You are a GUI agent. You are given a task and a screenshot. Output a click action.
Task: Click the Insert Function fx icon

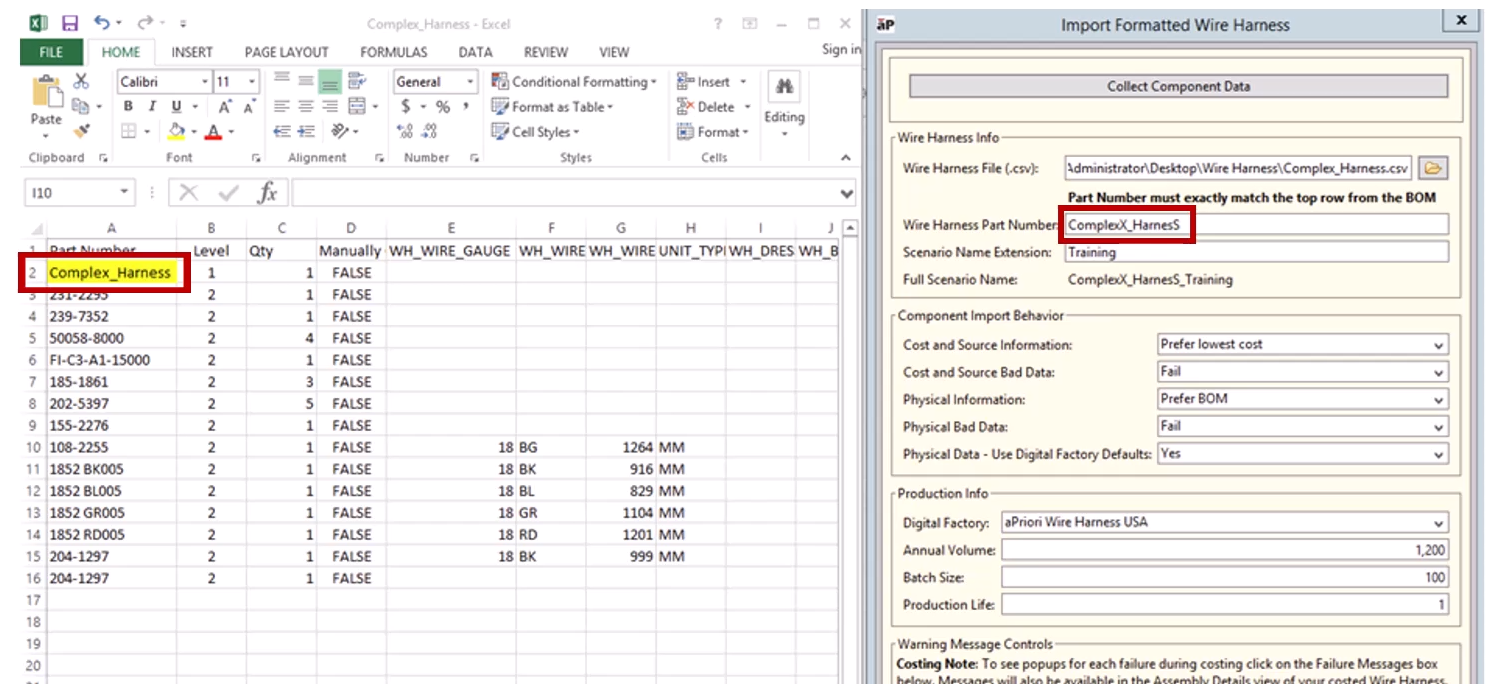click(267, 193)
